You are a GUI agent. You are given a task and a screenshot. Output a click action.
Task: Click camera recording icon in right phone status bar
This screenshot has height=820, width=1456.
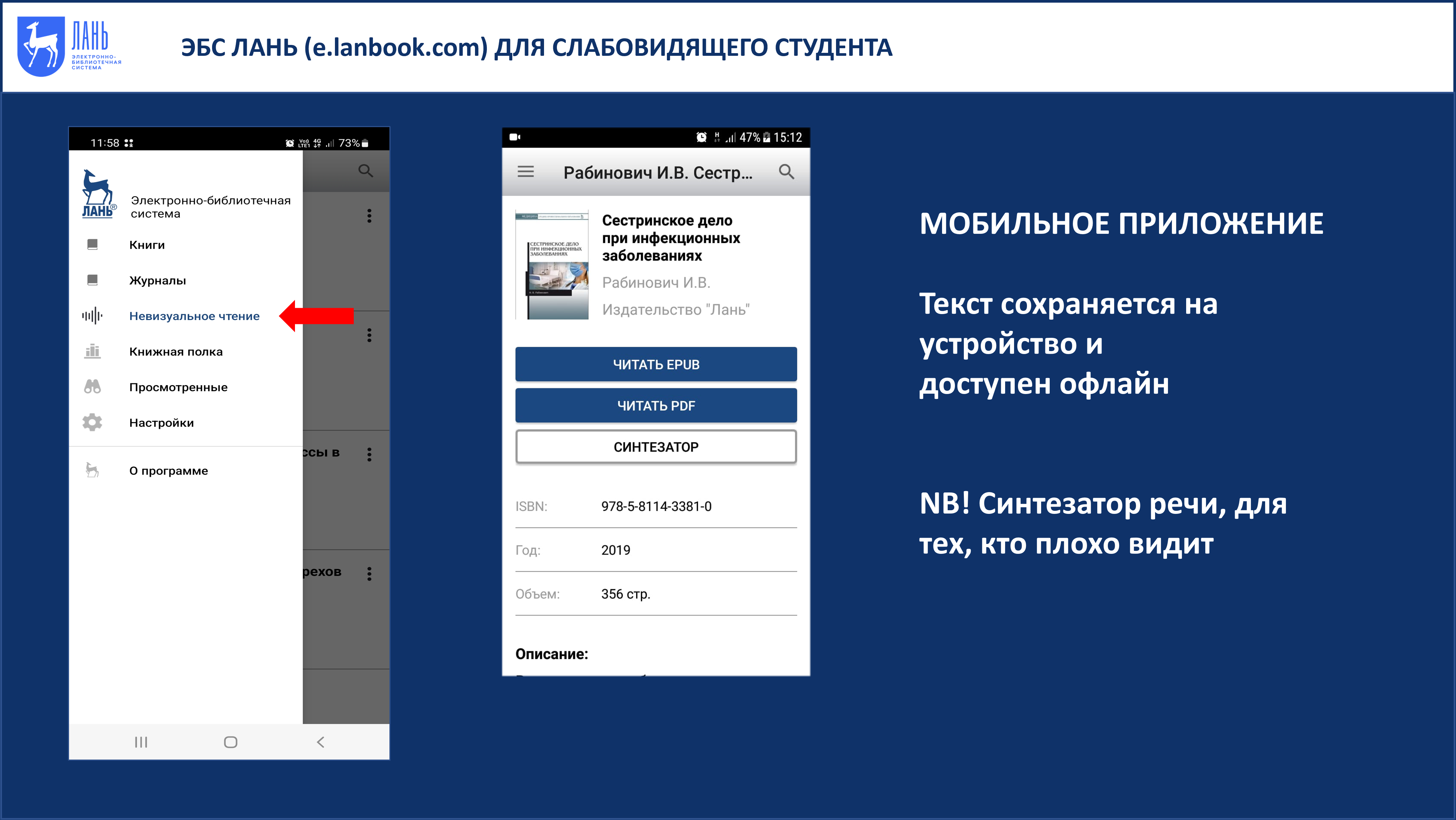click(515, 137)
